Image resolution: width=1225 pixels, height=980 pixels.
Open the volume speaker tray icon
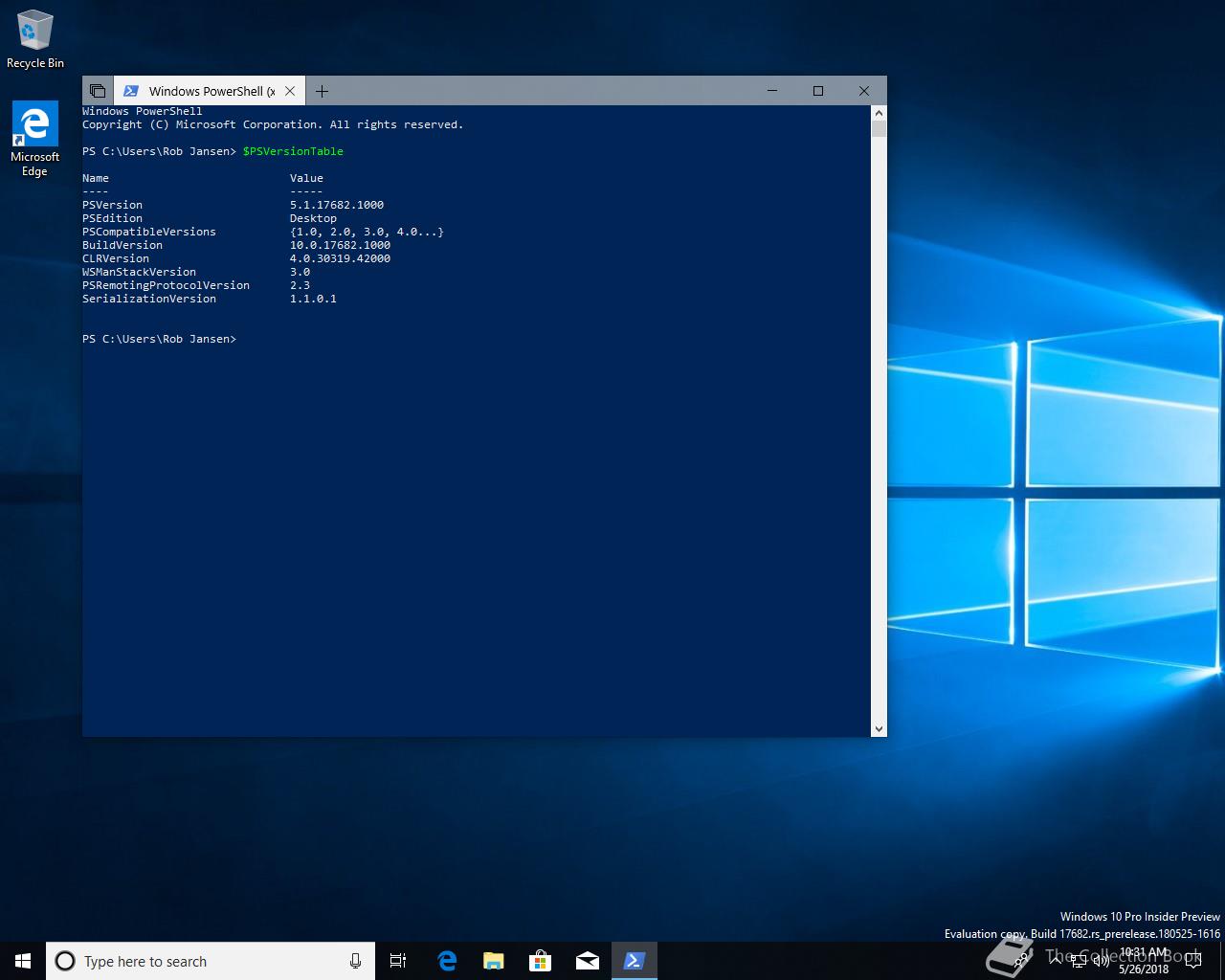point(1101,961)
